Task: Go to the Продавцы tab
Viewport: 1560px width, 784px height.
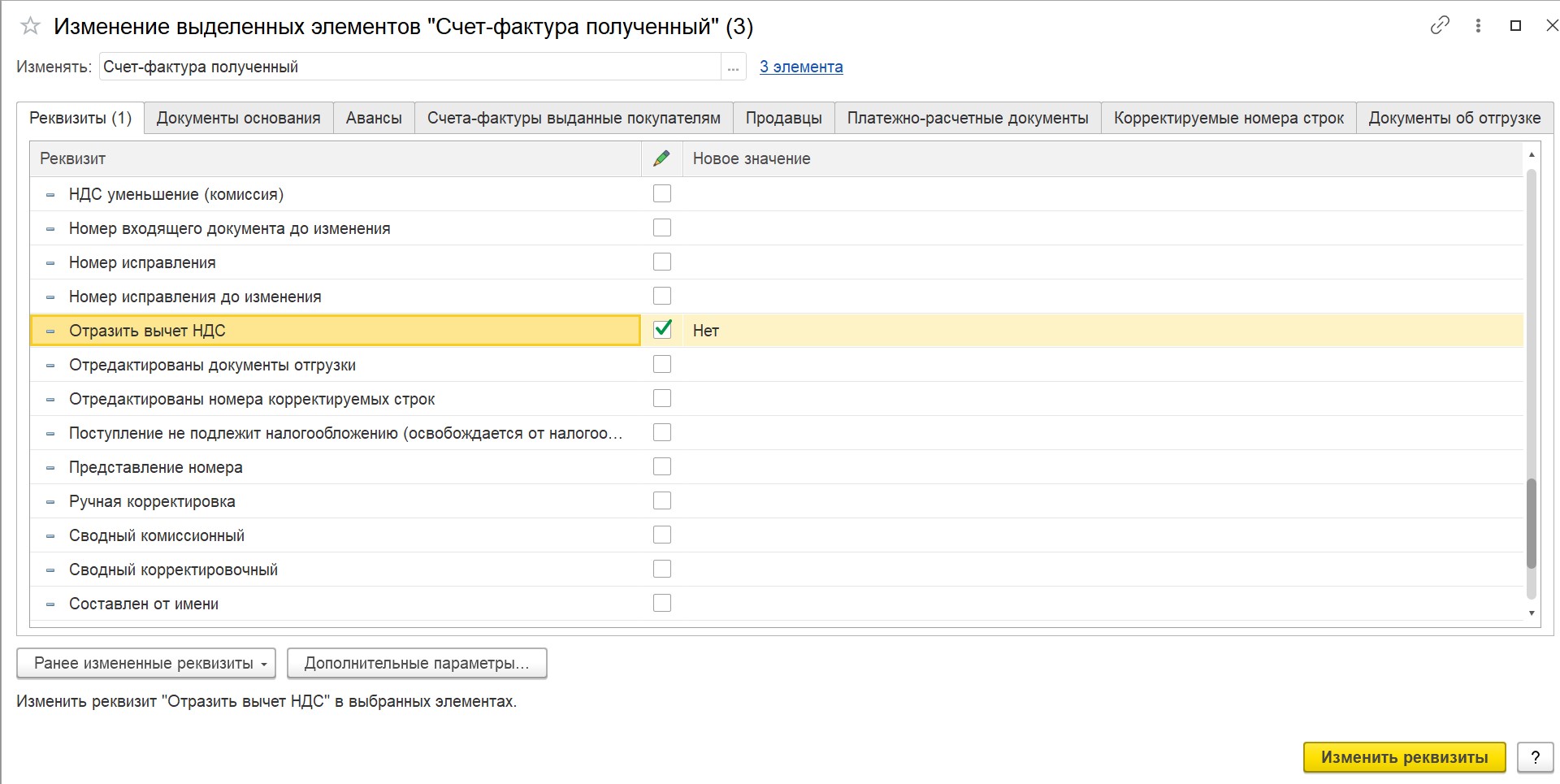Action: [x=784, y=118]
